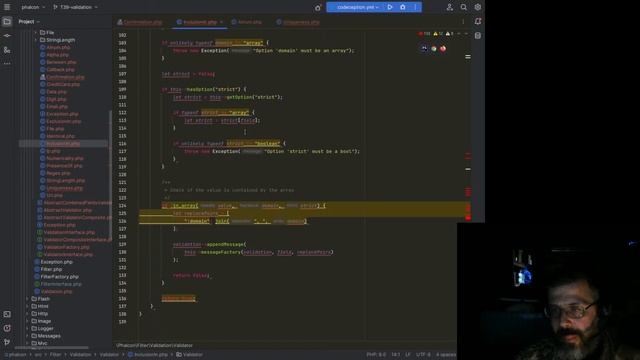Open the Commit tool window icon
640x360 pixels.
pos(7,36)
